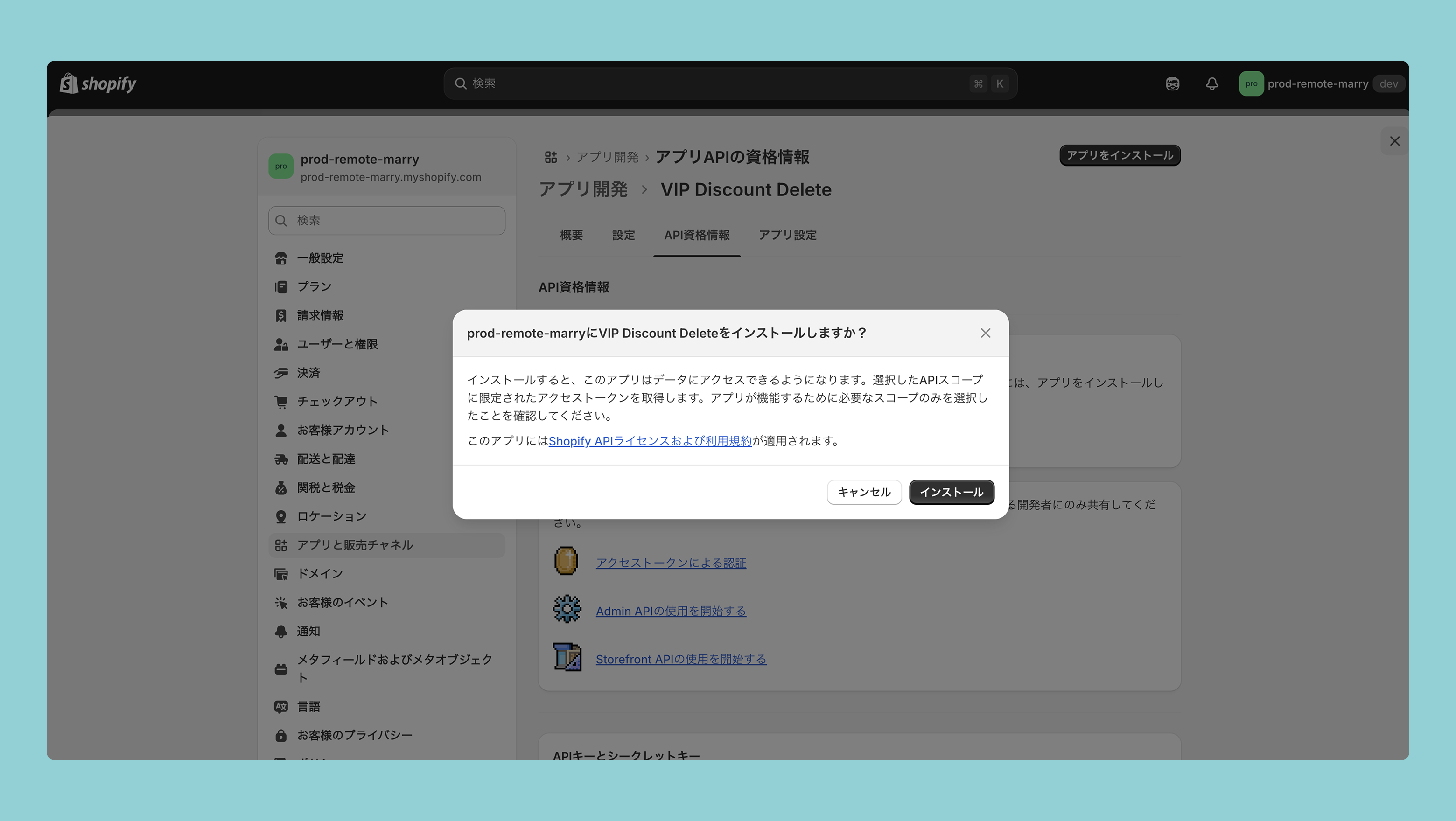Open General settings store icon
Screen dimensions: 1456x821
click(x=281, y=258)
